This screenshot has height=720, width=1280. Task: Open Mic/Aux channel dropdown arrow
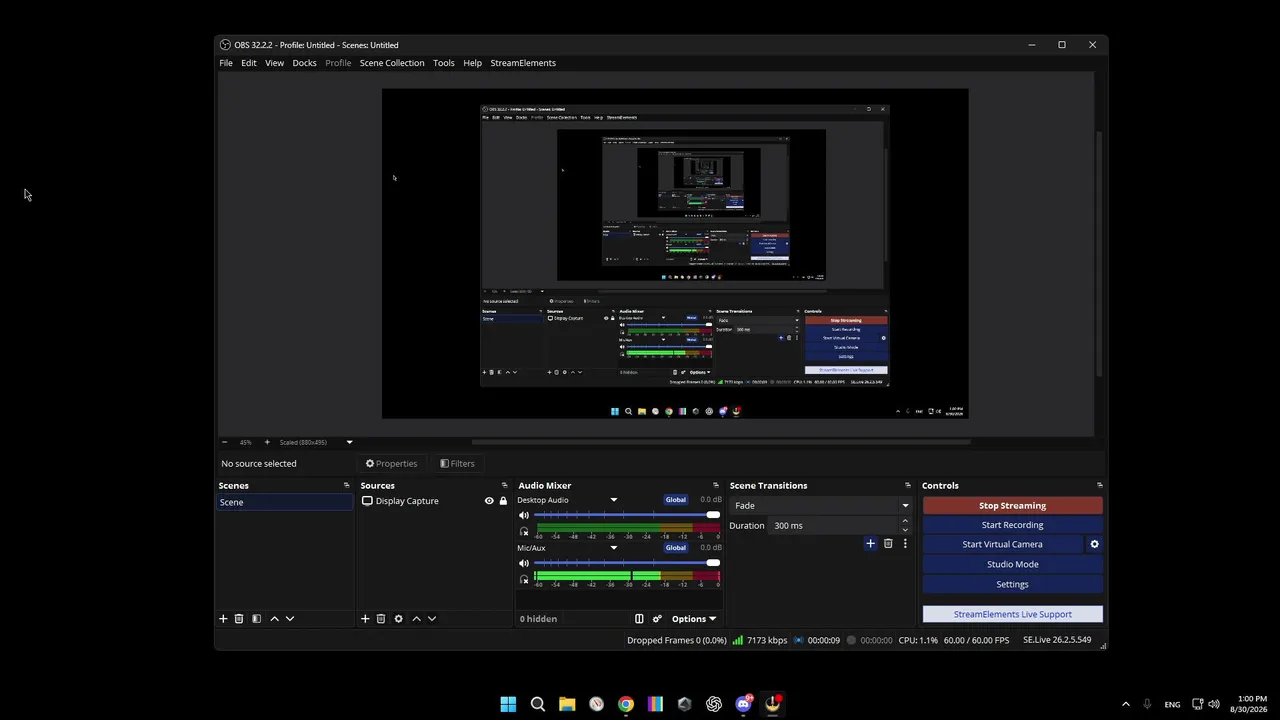[614, 548]
